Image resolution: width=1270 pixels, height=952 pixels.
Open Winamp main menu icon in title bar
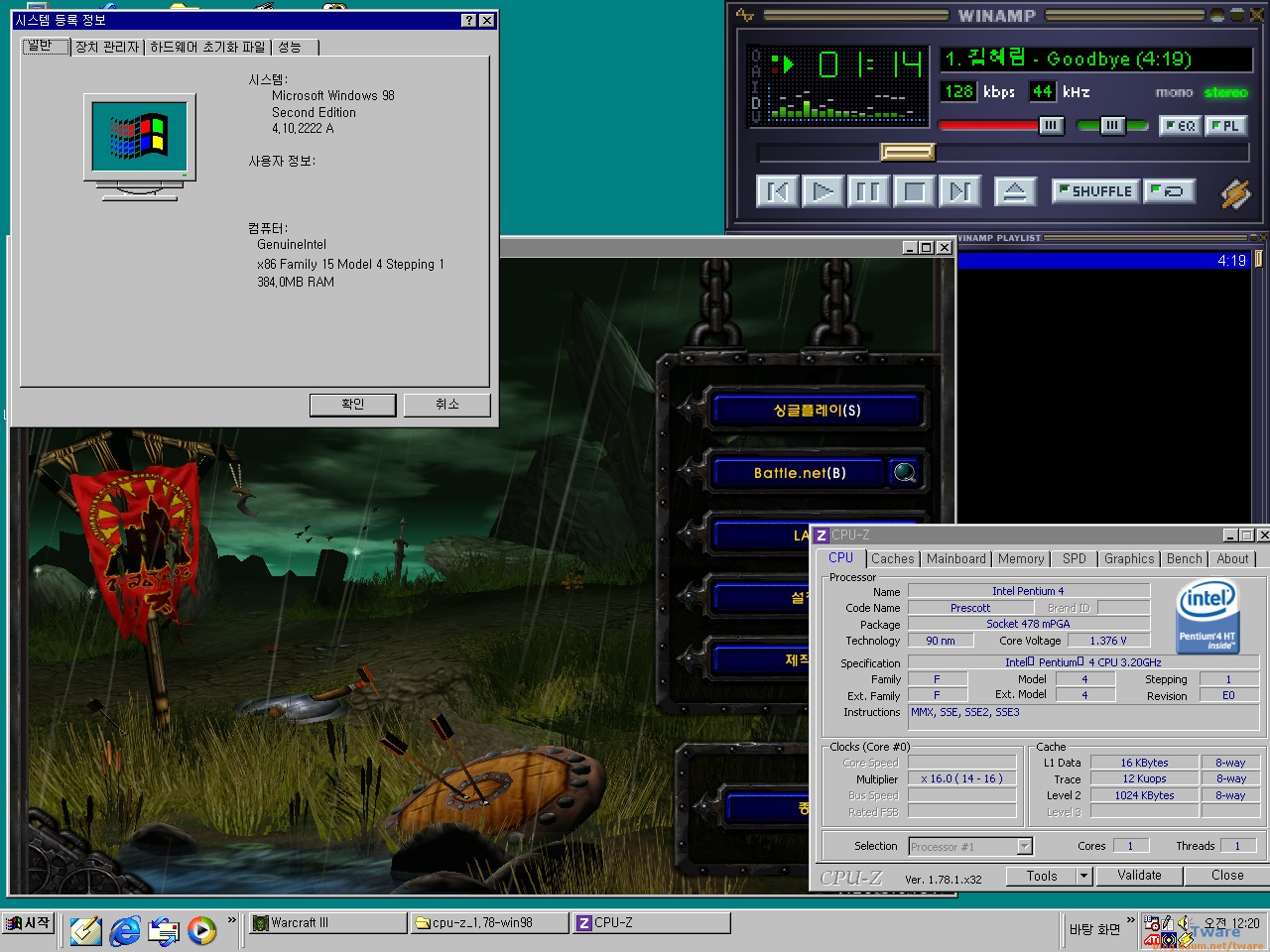[745, 15]
